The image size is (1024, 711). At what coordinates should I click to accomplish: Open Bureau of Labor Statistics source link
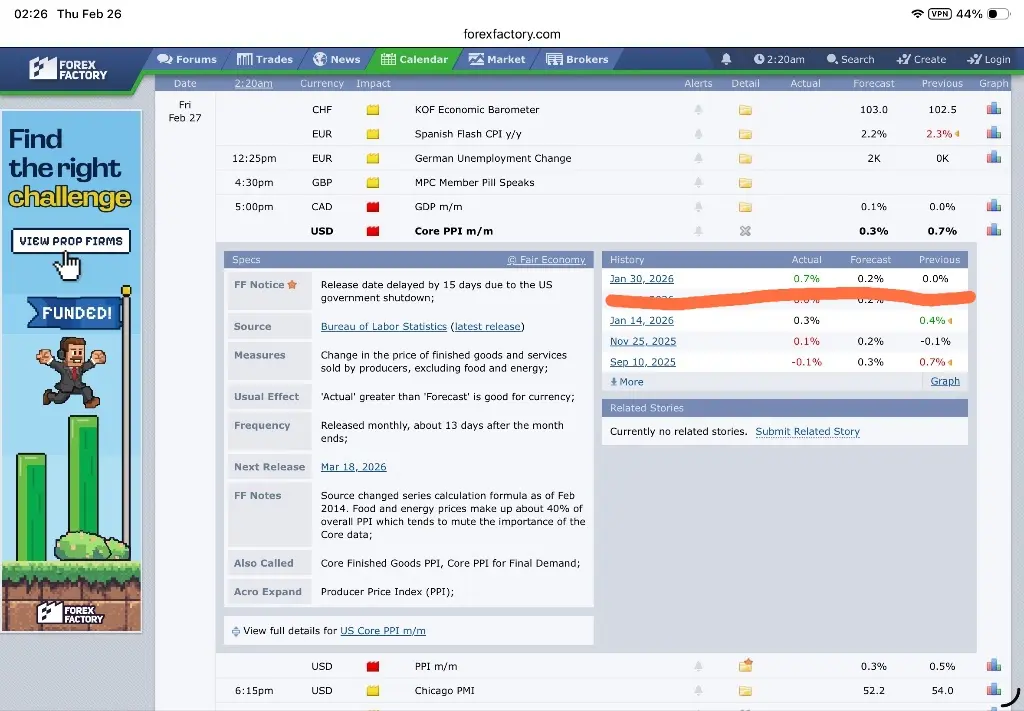(383, 326)
